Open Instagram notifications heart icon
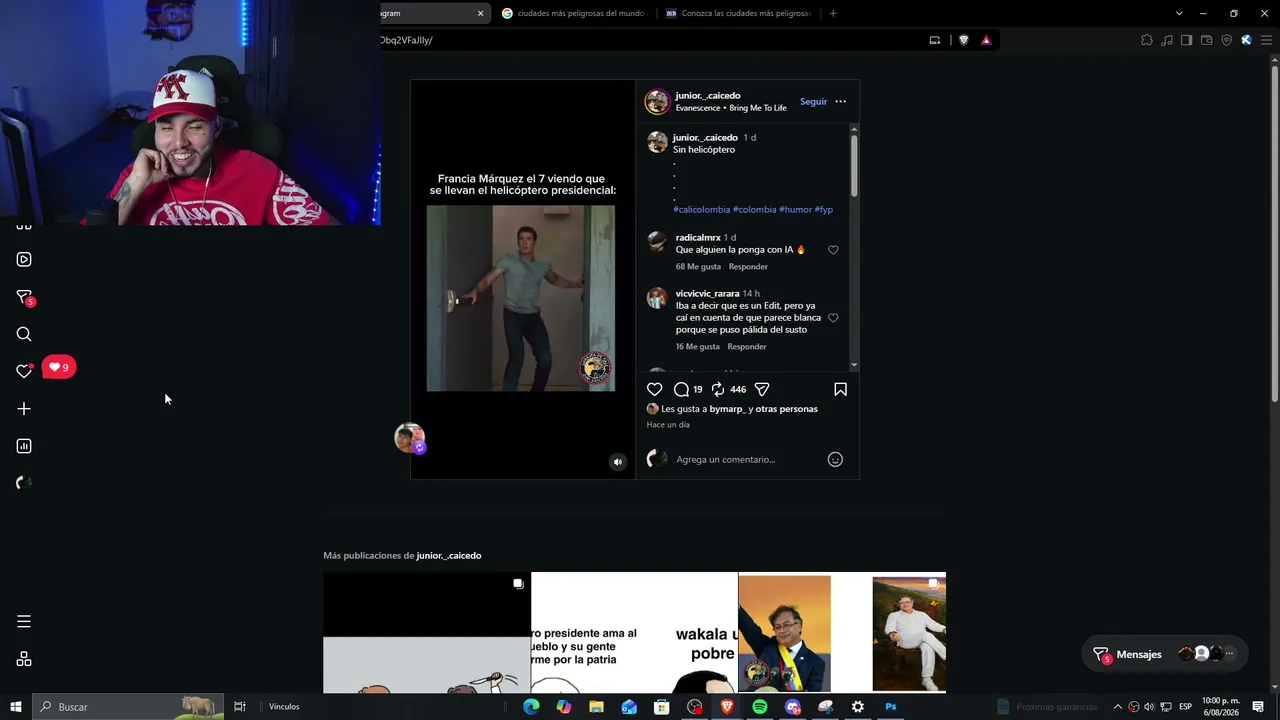 pyautogui.click(x=24, y=371)
